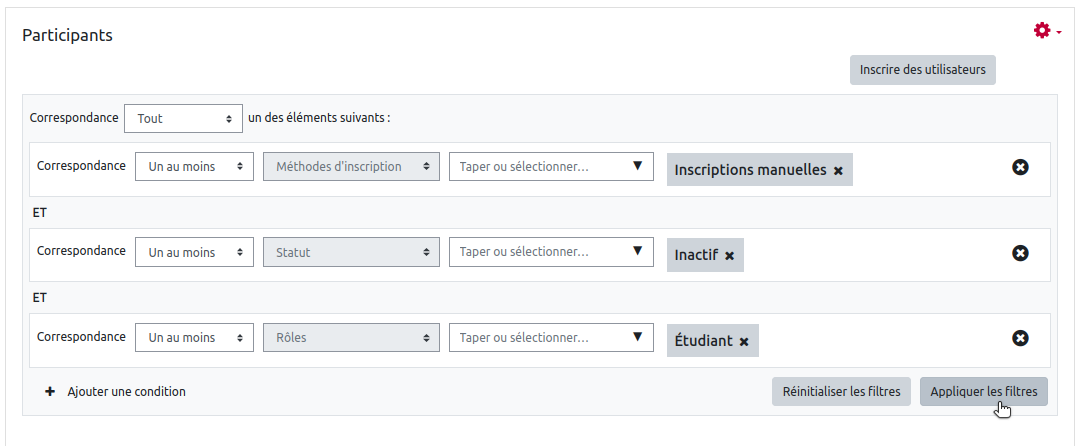Screen dimensions: 1081x446
Task: Apply filters with Appliquer les filtres
Action: [983, 392]
